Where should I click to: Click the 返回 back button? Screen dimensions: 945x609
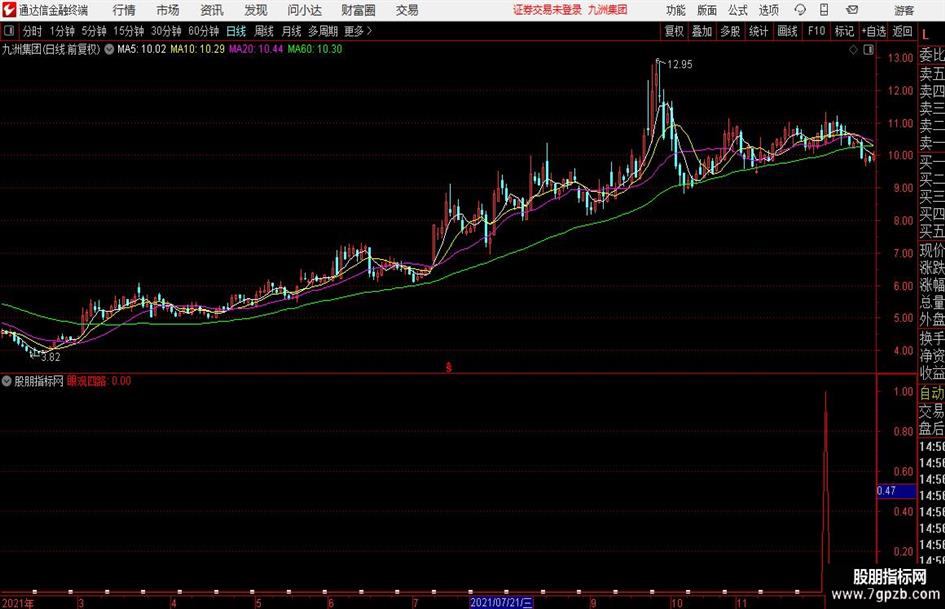tap(902, 31)
